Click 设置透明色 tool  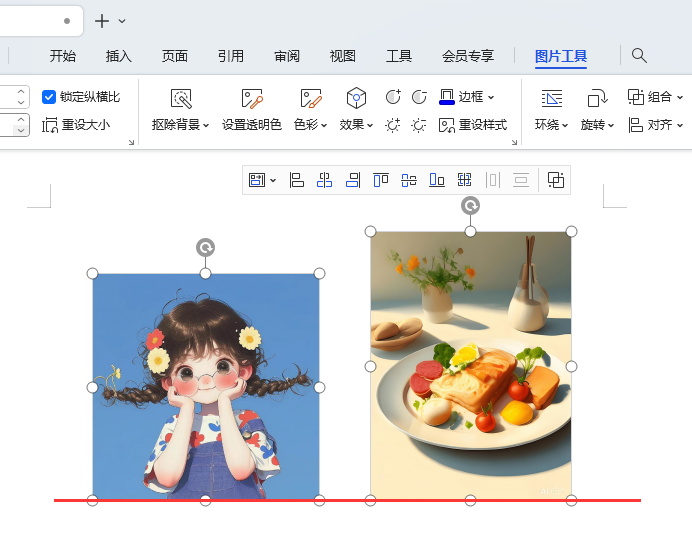[252, 110]
